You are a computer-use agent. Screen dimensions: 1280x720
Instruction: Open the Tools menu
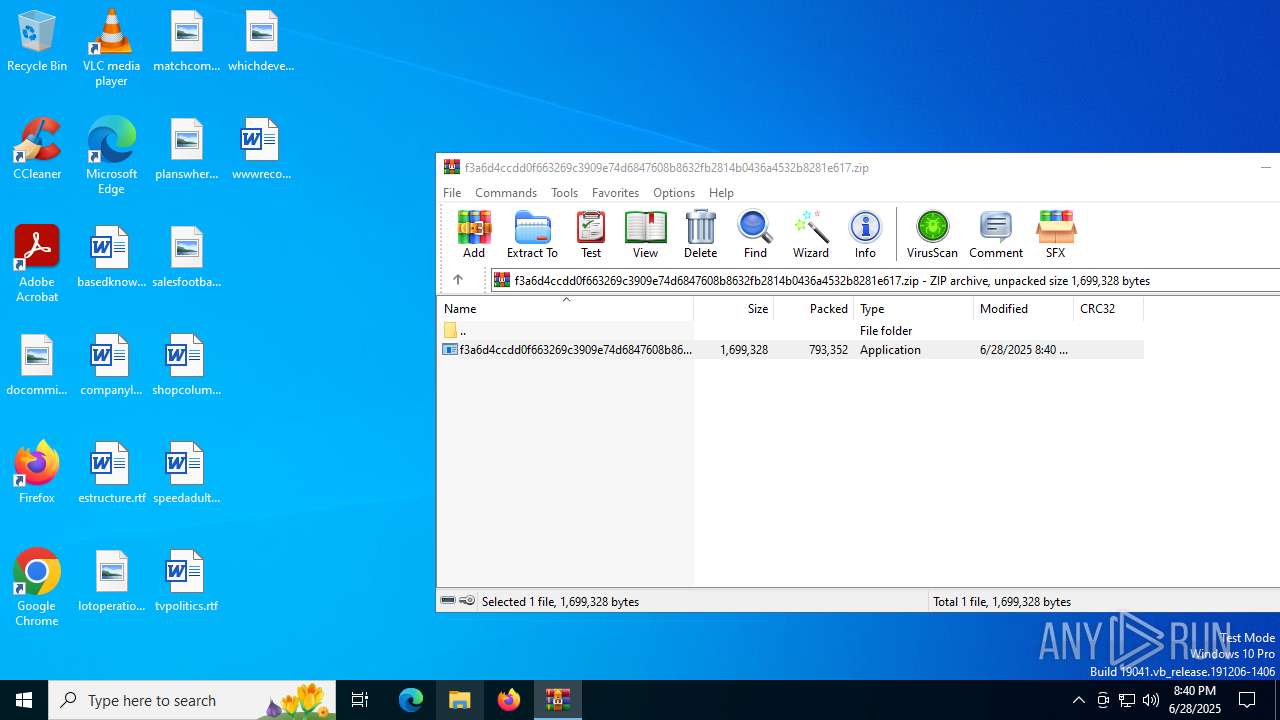click(x=564, y=192)
